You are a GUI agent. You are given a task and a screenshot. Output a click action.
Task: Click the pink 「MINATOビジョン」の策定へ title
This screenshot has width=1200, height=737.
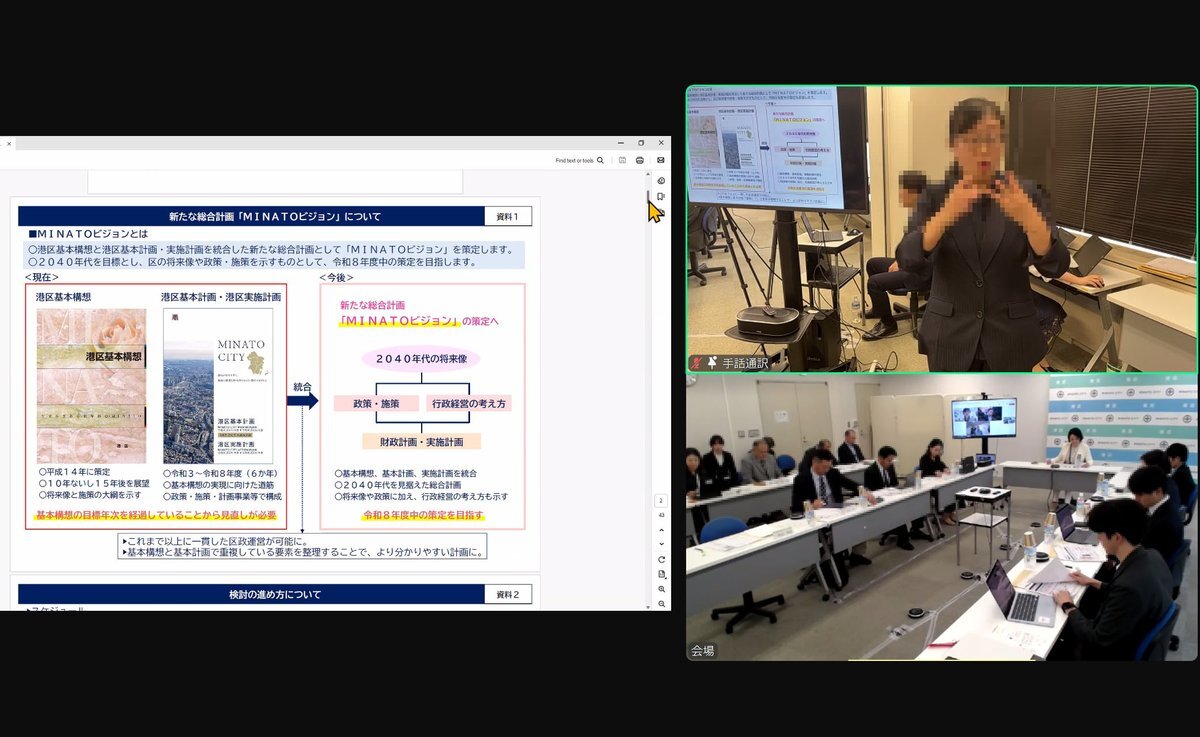point(418,320)
